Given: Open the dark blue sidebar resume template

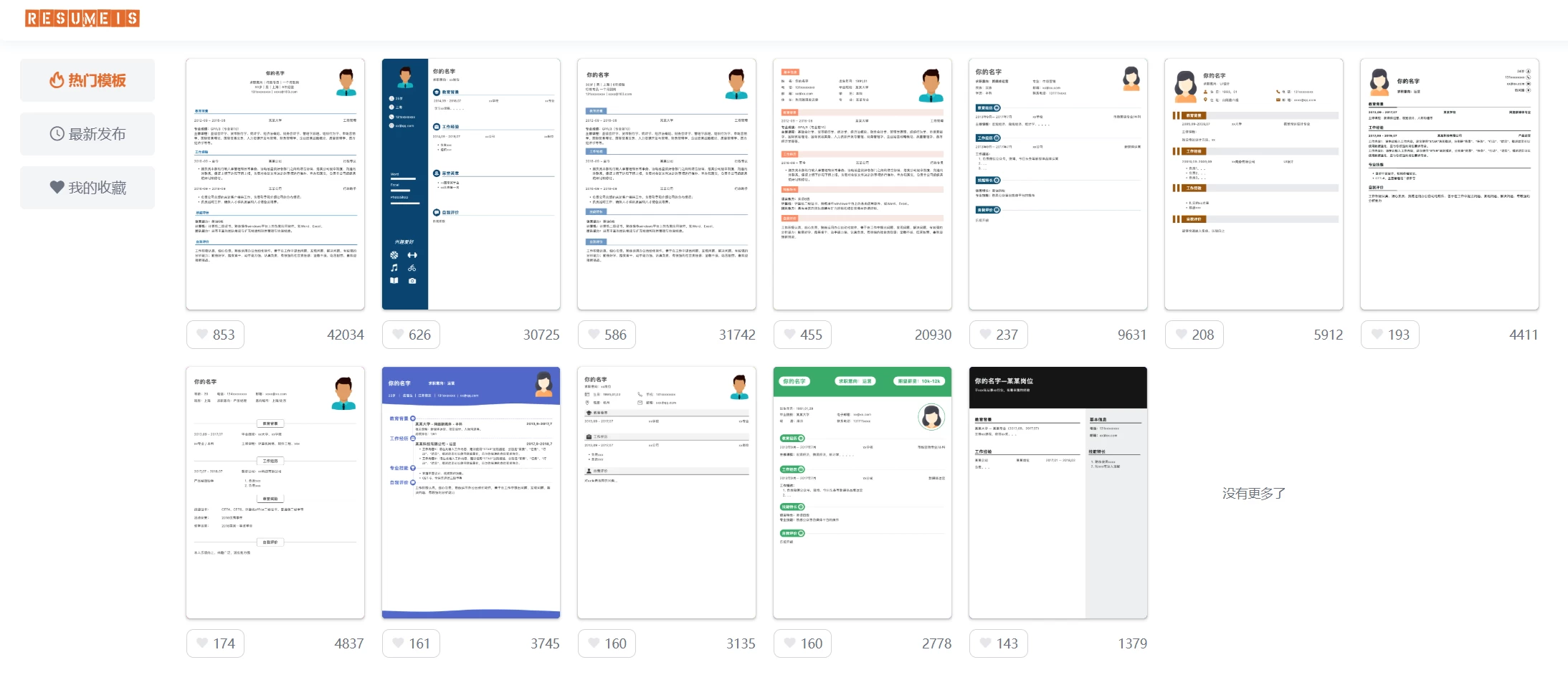Looking at the screenshot, I should click(x=471, y=184).
